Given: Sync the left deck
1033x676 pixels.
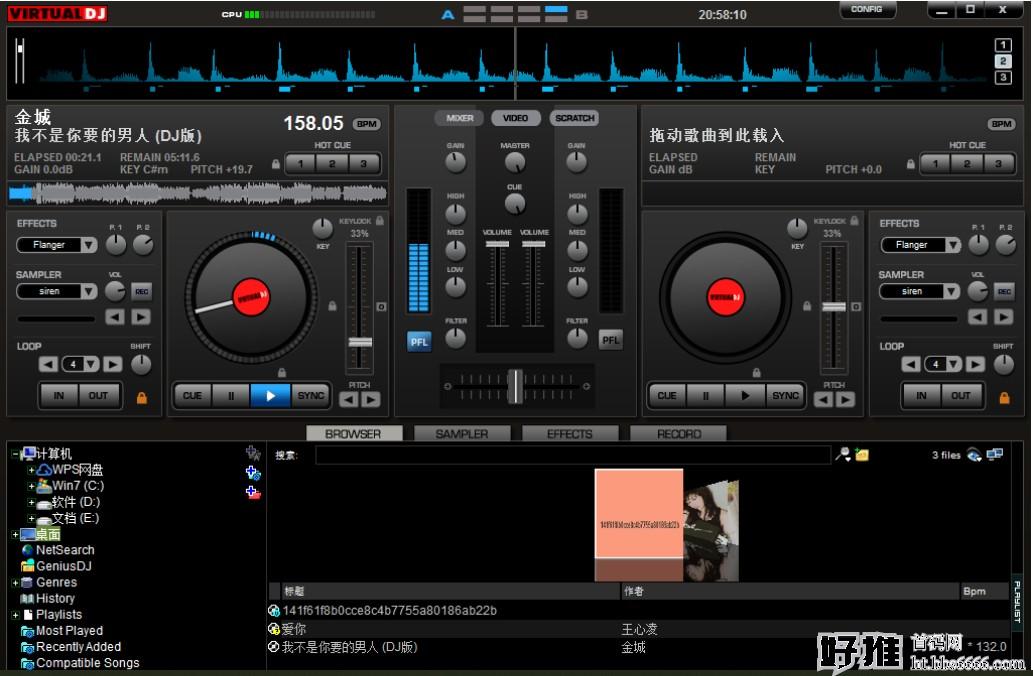Looking at the screenshot, I should pos(310,396).
